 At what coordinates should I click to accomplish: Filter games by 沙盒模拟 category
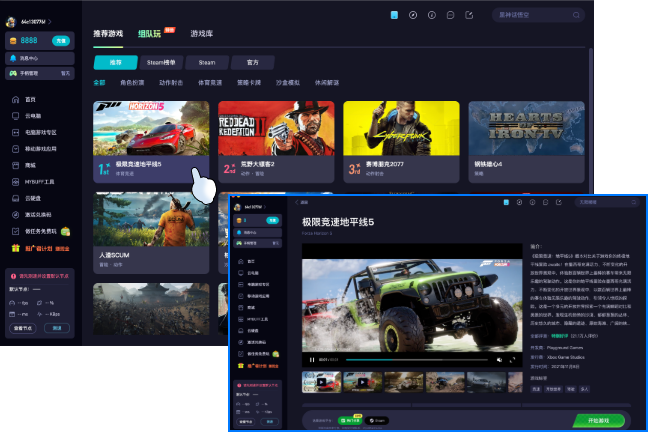[x=288, y=83]
